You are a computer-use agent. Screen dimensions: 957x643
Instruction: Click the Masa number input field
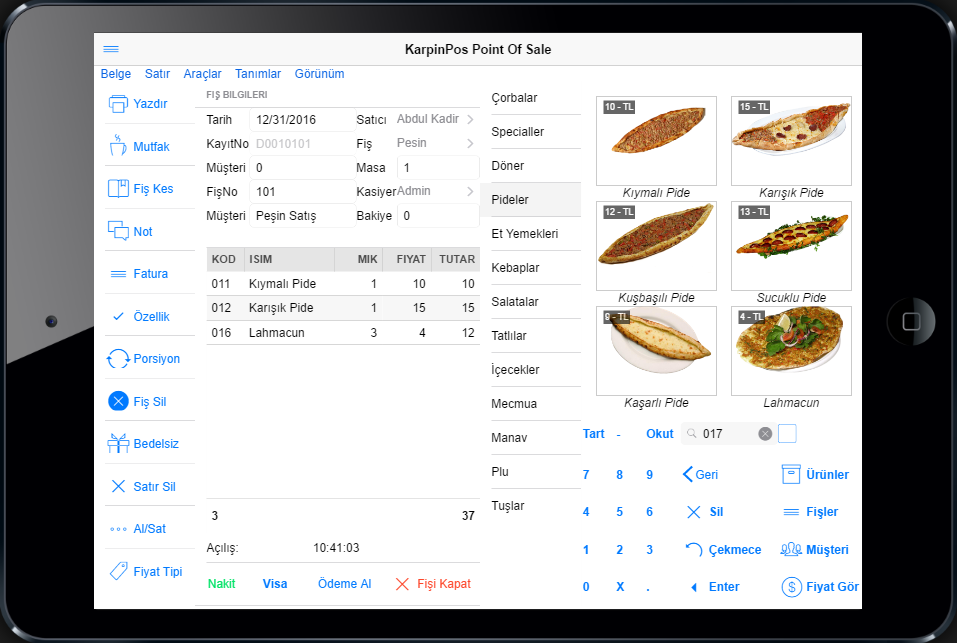click(x=438, y=168)
